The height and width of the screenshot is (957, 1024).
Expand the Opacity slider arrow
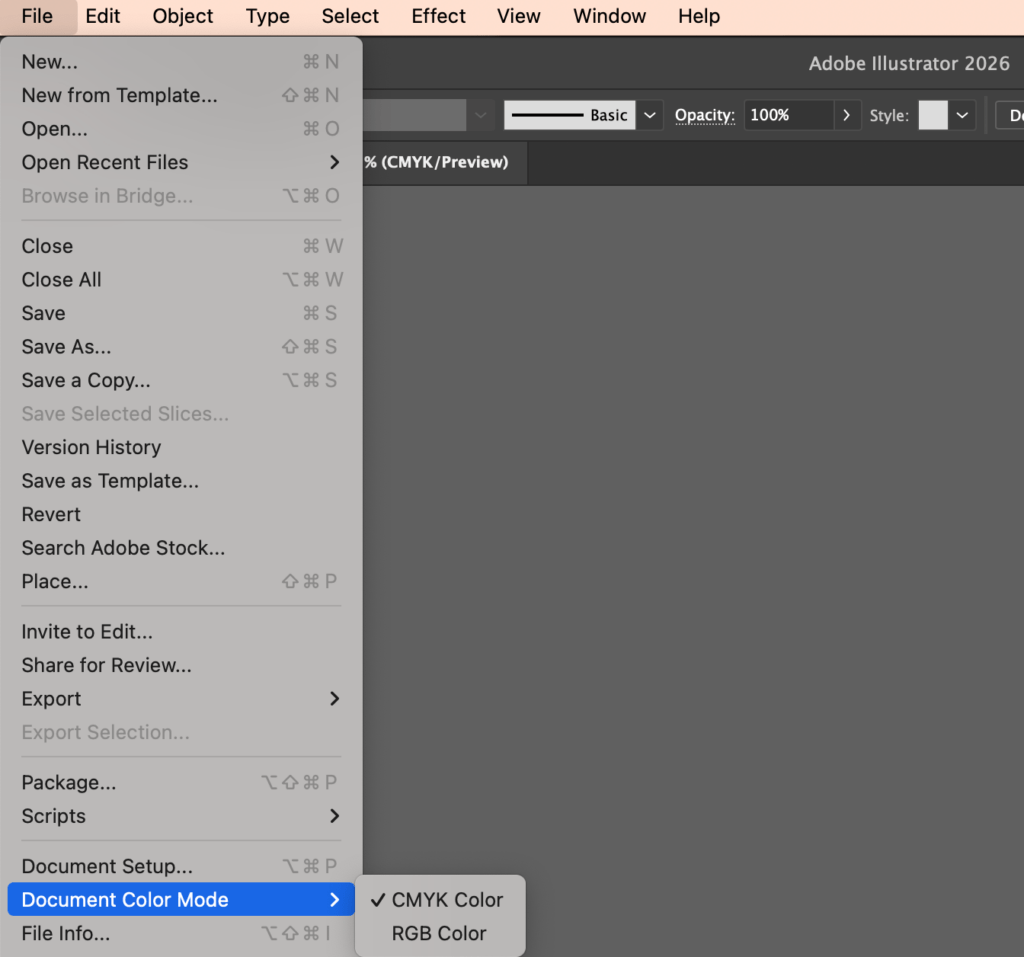point(847,115)
